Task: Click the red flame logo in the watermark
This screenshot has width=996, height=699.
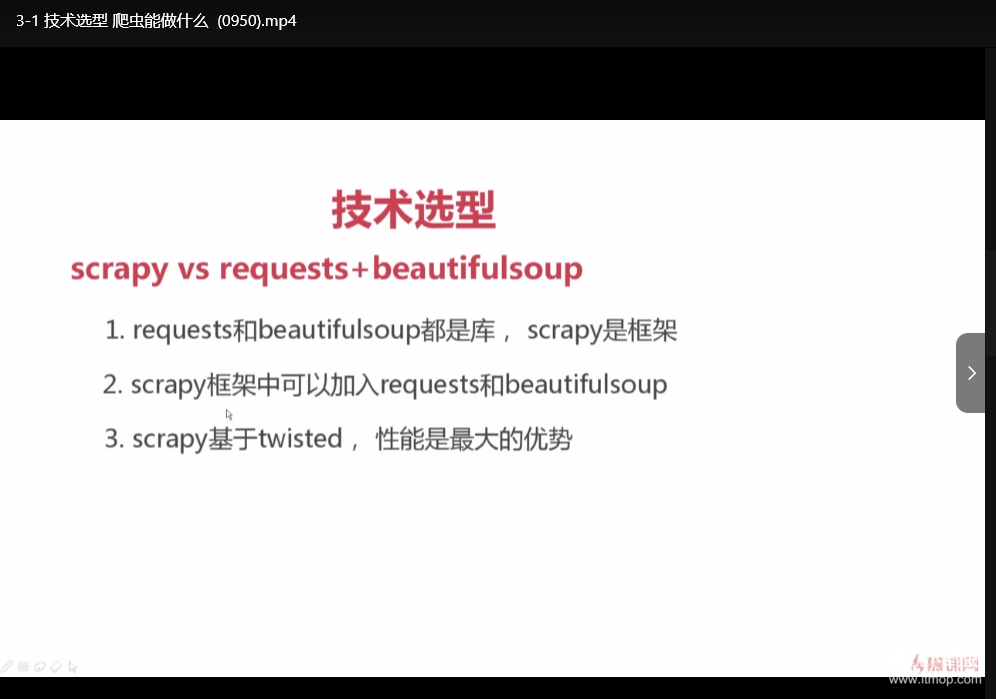Action: (918, 662)
